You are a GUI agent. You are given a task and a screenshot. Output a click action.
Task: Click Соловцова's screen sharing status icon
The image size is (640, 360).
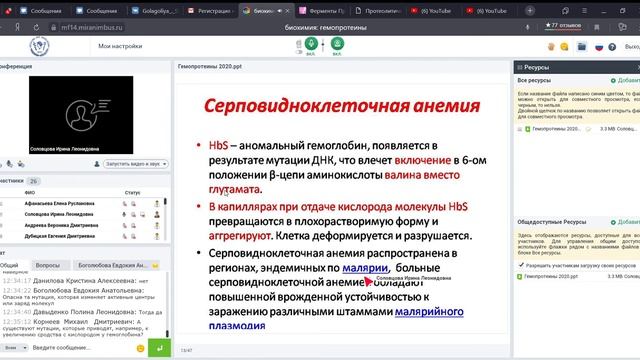[142, 214]
